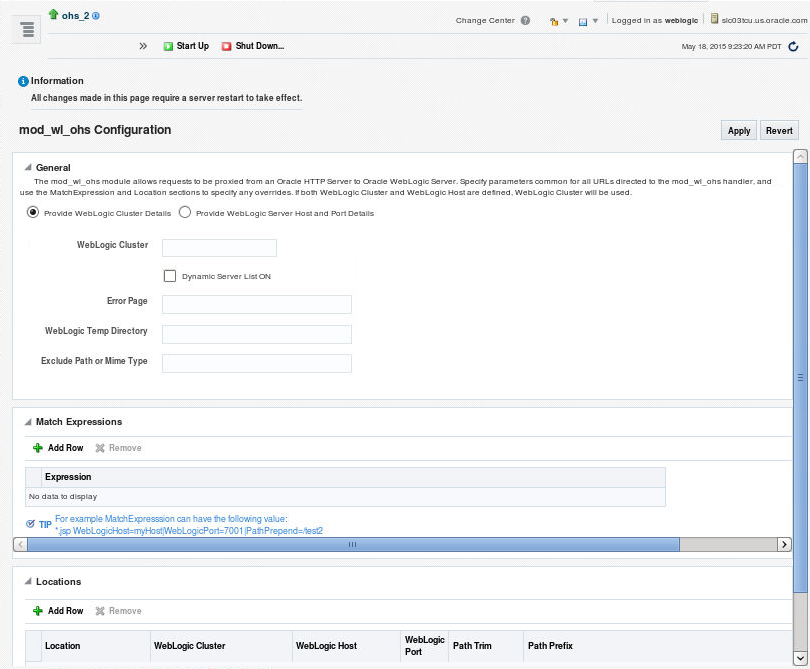Click the horizontal scrollbar thumb
Viewport: 810px width, 669px height.
click(x=353, y=544)
